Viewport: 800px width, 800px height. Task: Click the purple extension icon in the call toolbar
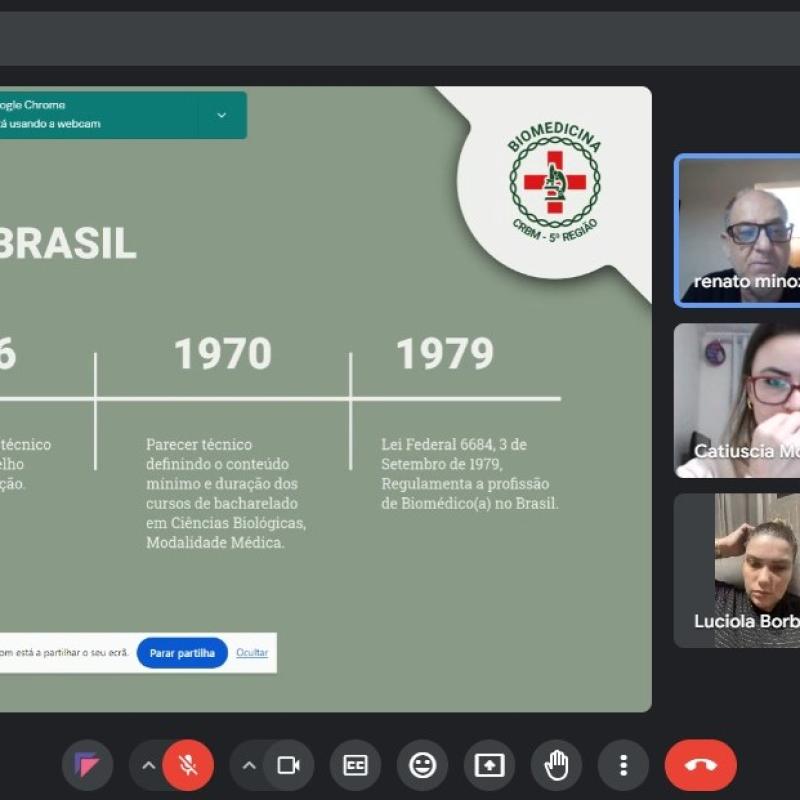(x=88, y=766)
